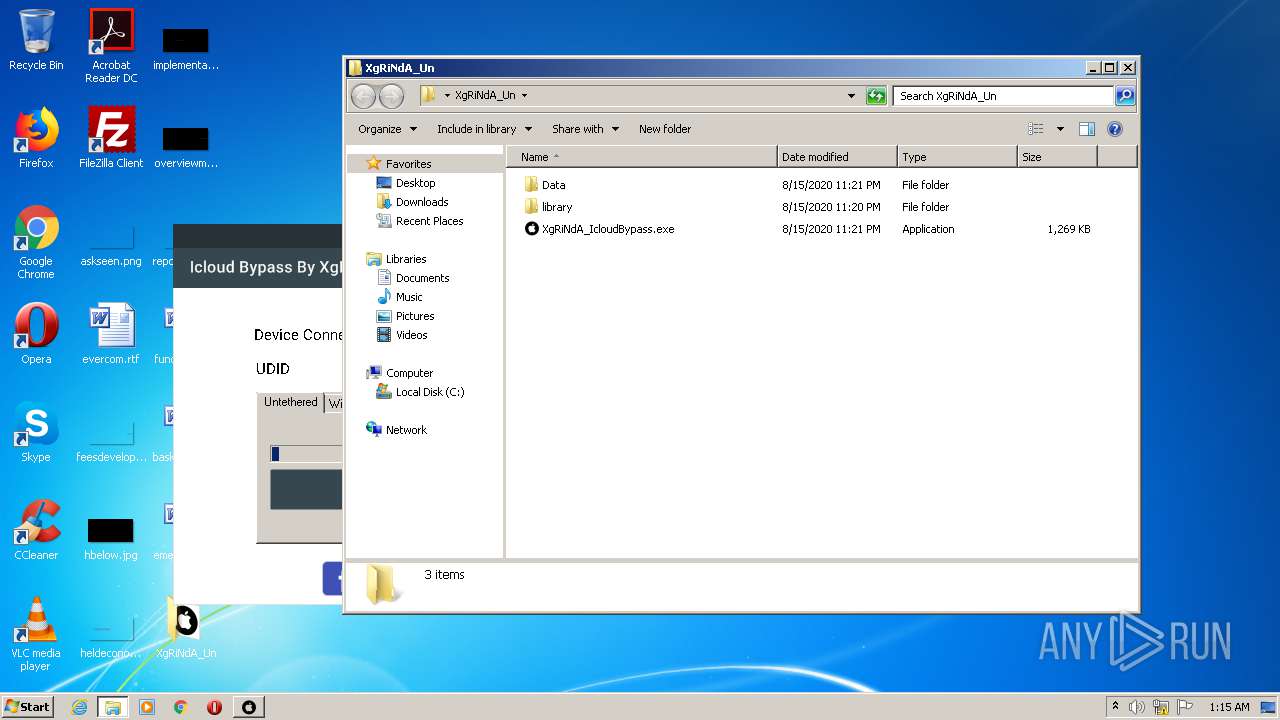Switch to Icloud Bypass app in taskbar
1280x720 pixels.
click(249, 707)
